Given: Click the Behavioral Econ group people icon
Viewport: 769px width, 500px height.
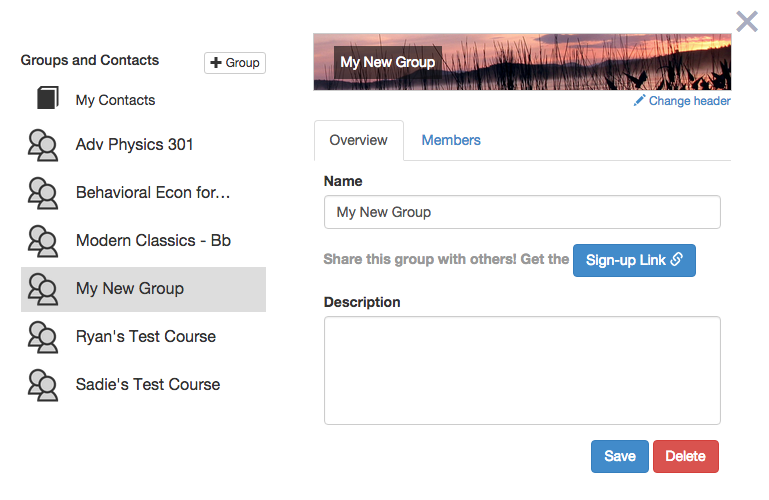Looking at the screenshot, I should [43, 194].
